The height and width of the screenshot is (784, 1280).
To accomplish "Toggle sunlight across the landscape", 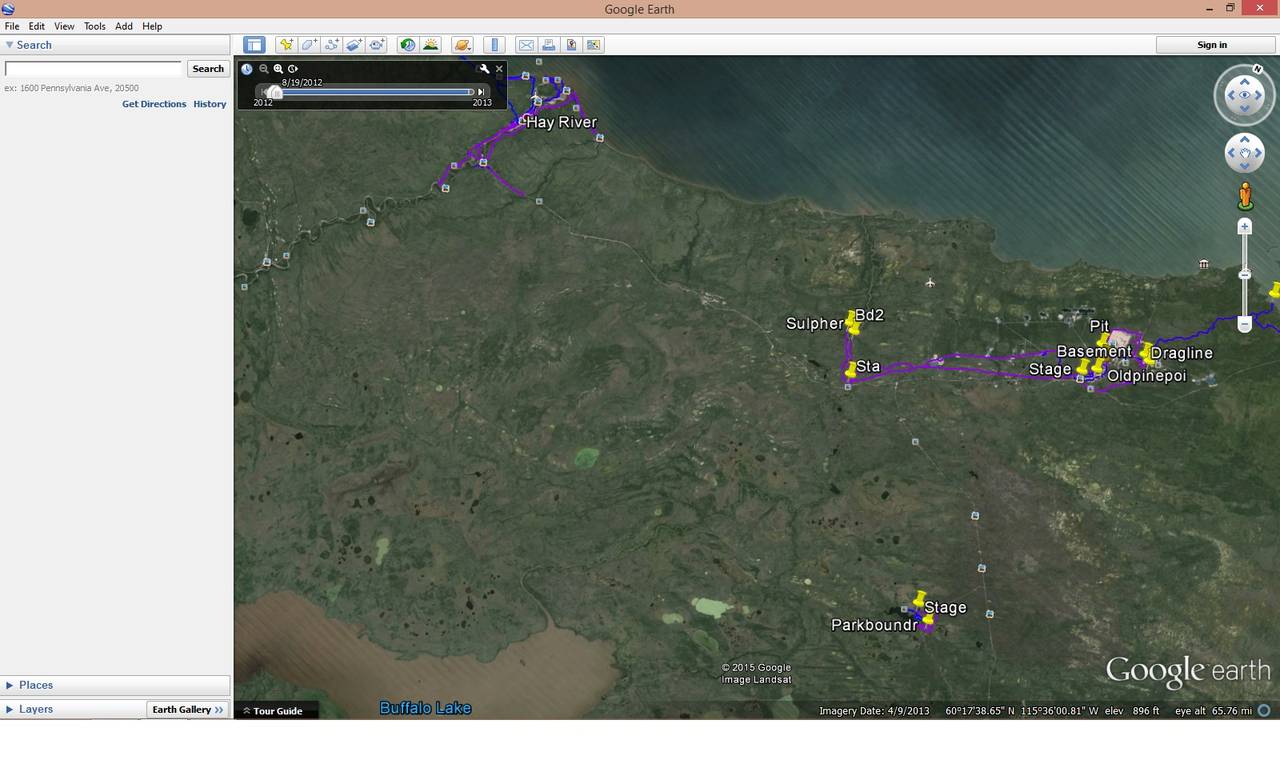I will pos(430,45).
